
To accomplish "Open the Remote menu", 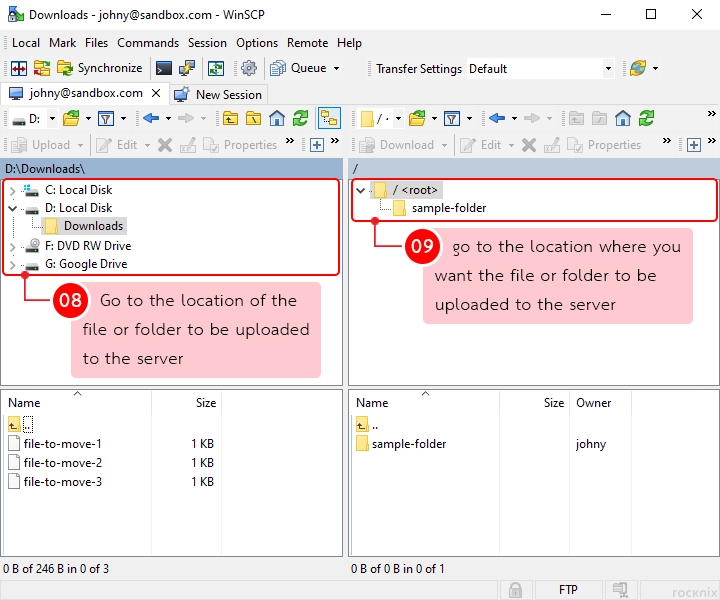I will (x=307, y=43).
